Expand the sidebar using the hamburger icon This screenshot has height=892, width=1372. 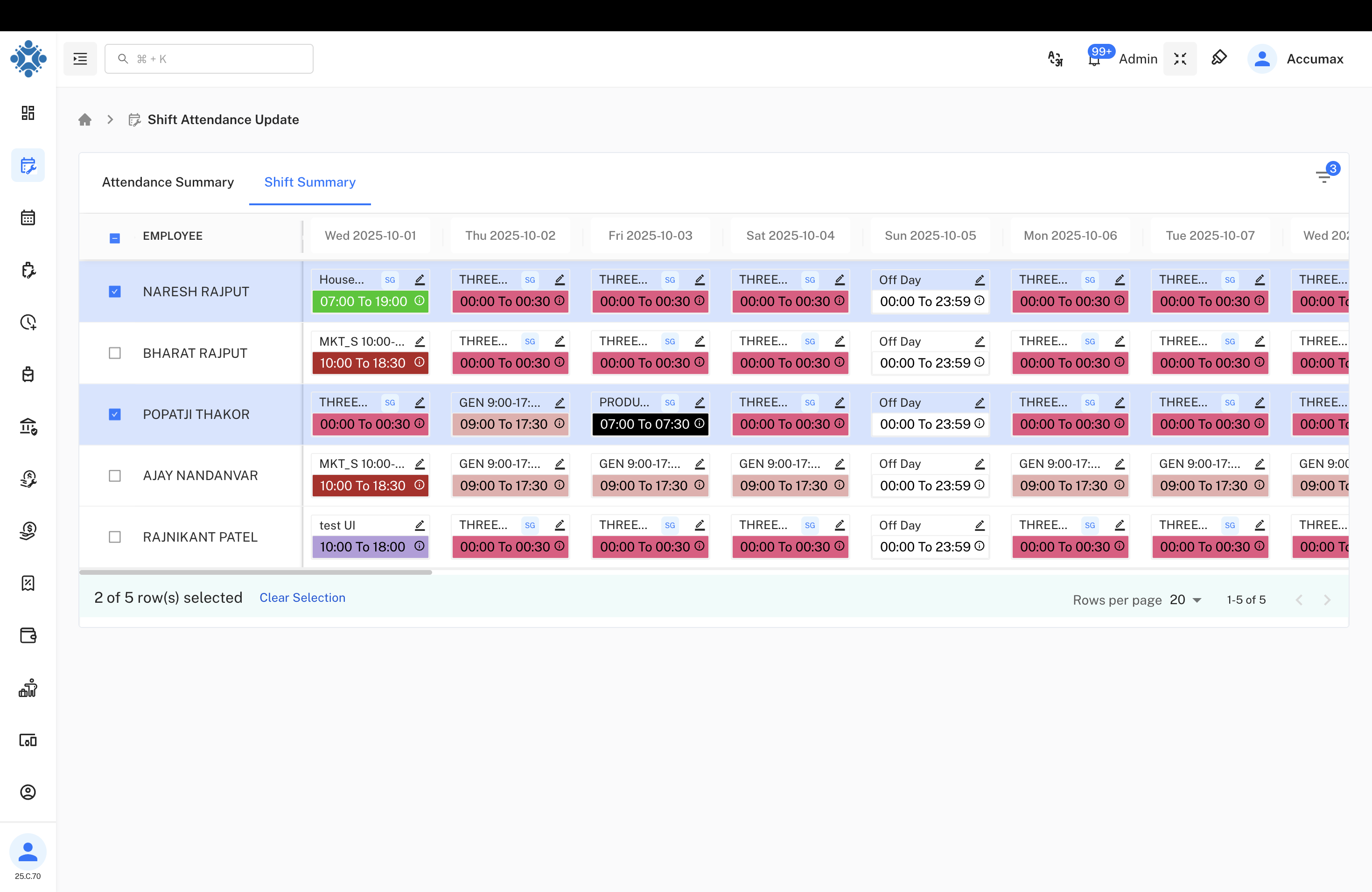pos(79,58)
